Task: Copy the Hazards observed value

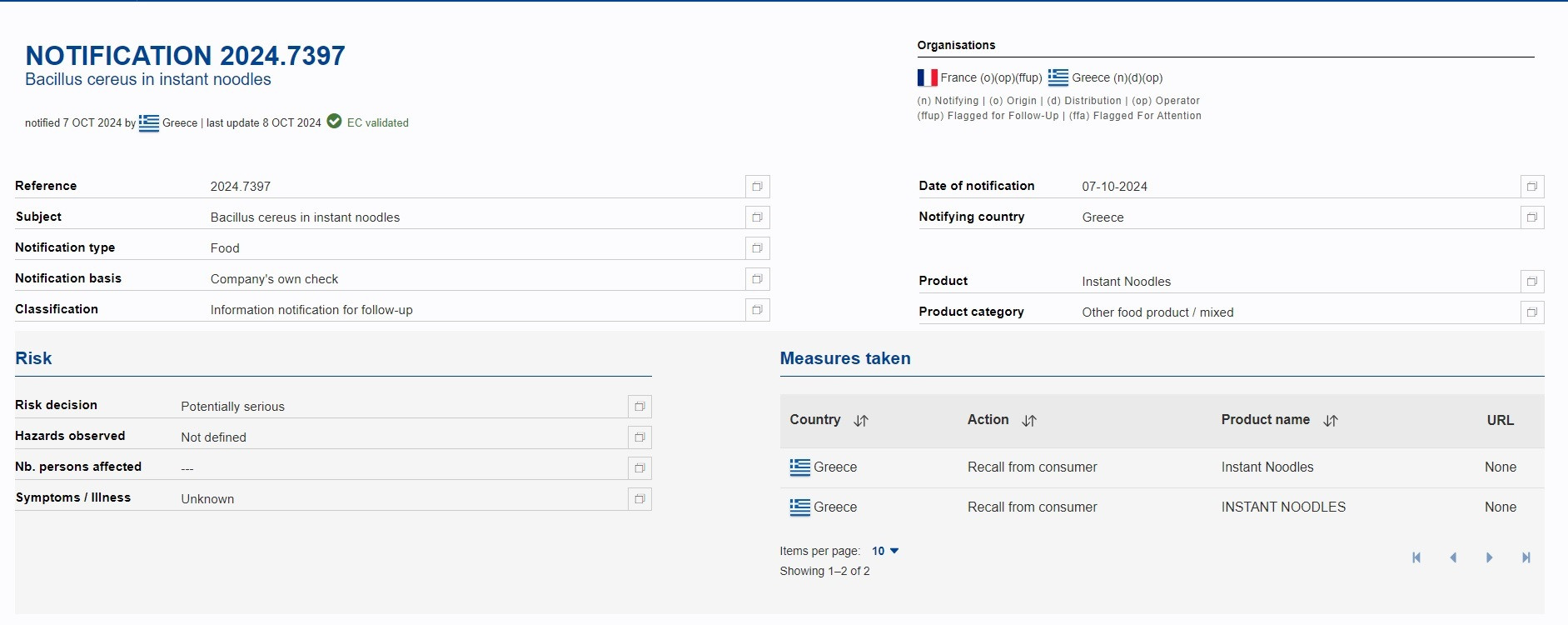Action: click(640, 437)
